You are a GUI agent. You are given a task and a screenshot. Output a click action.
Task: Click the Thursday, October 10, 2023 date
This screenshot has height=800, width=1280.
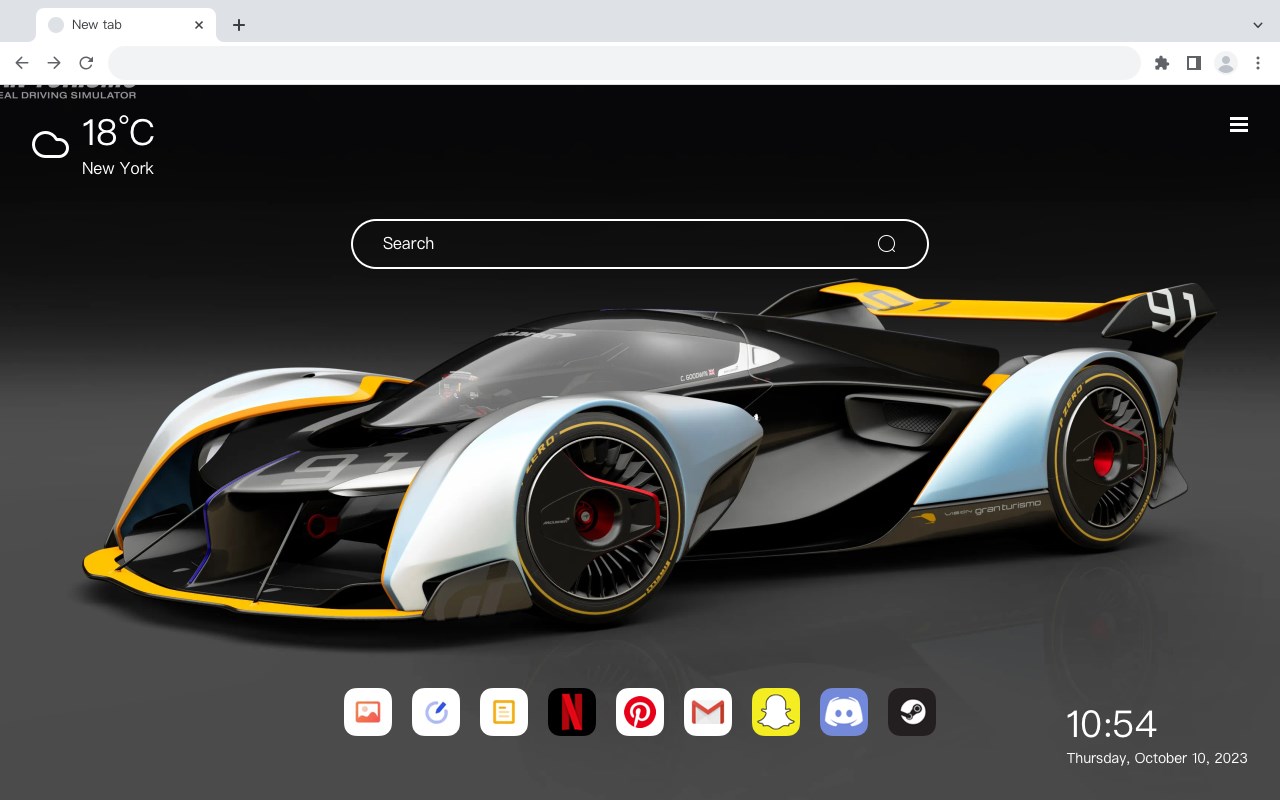(1157, 758)
